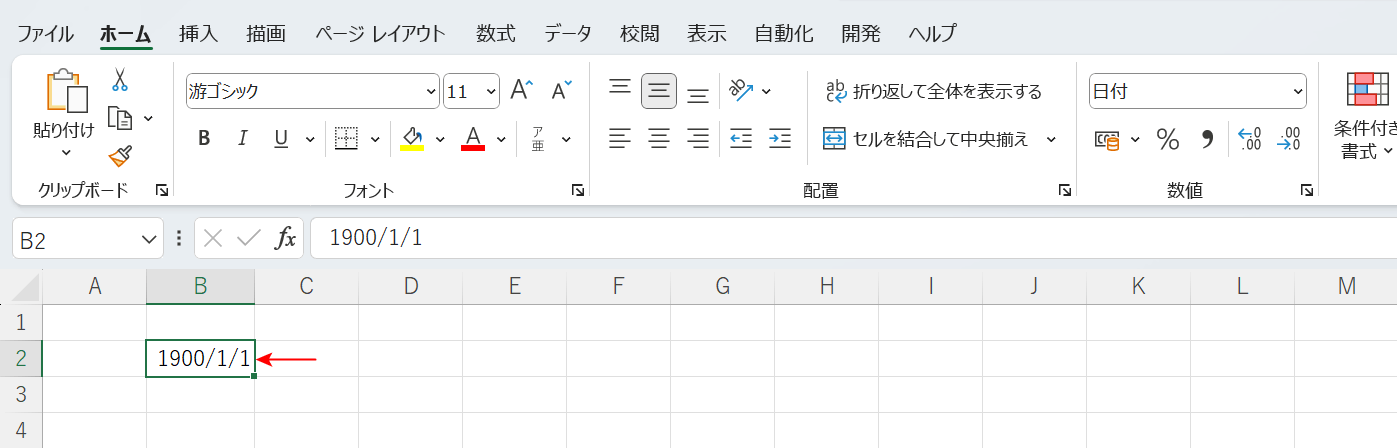The image size is (1397, 448).
Task: Click the comma style icon
Action: (x=1207, y=139)
